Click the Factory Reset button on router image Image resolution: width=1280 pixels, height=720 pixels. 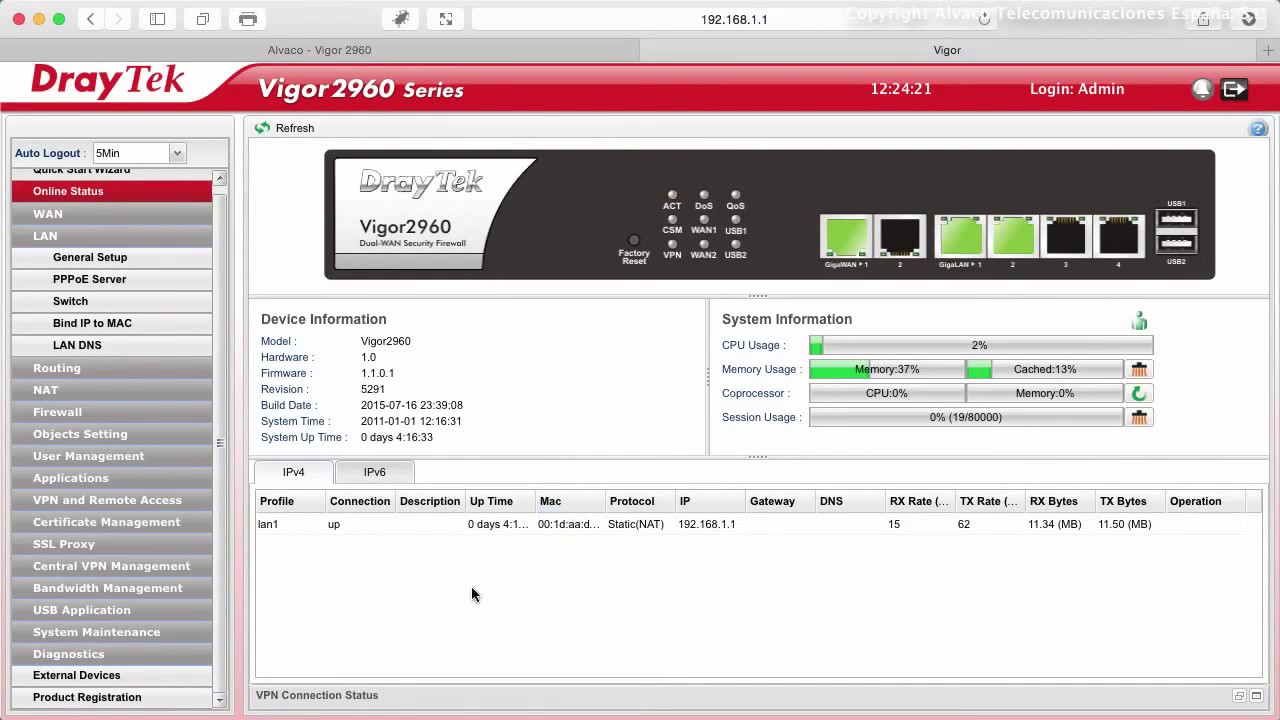point(633,240)
